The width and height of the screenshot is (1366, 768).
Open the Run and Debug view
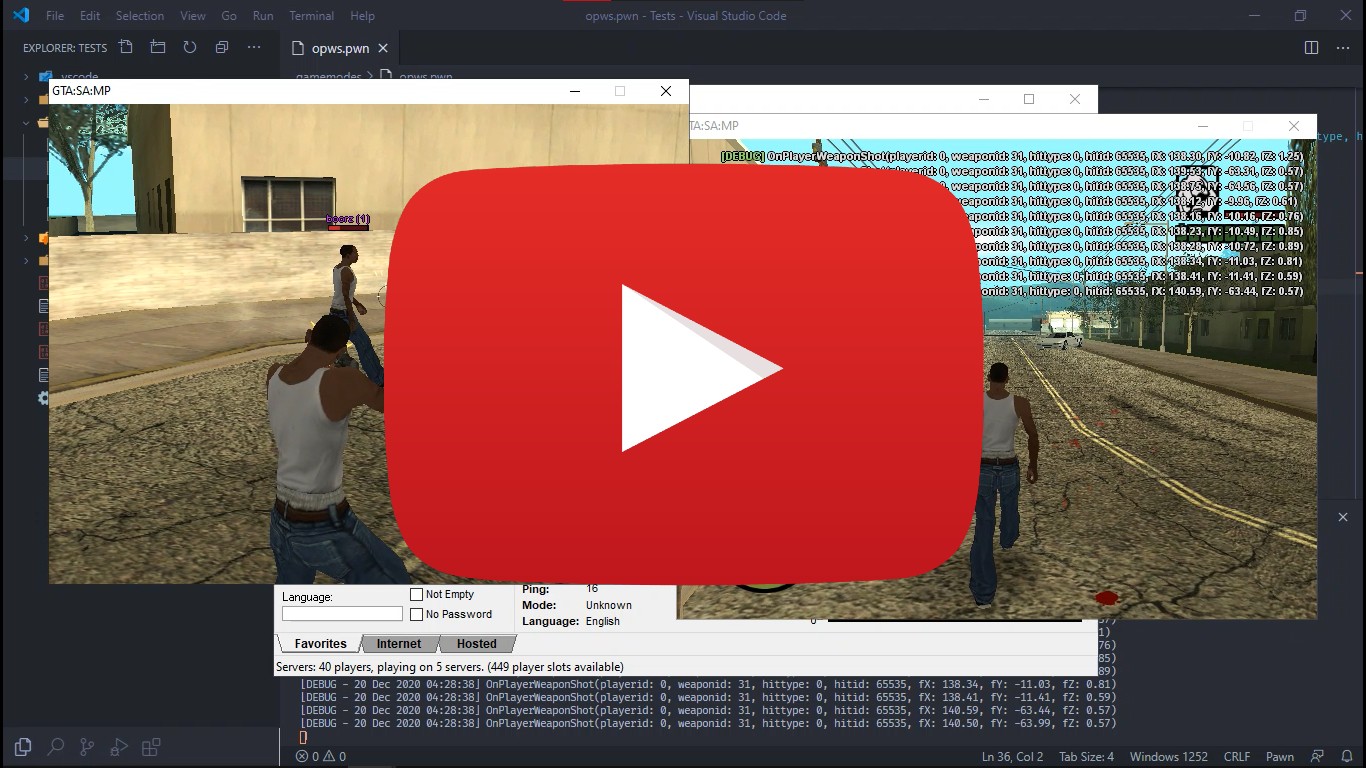119,746
